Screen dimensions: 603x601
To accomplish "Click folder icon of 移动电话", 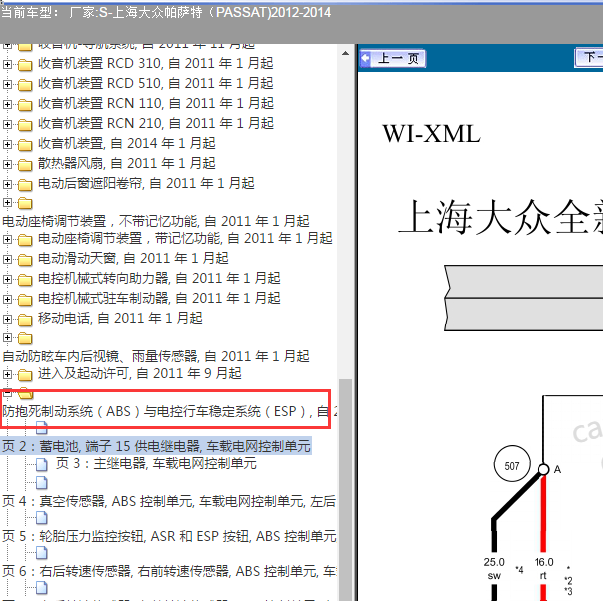I will (x=25, y=320).
